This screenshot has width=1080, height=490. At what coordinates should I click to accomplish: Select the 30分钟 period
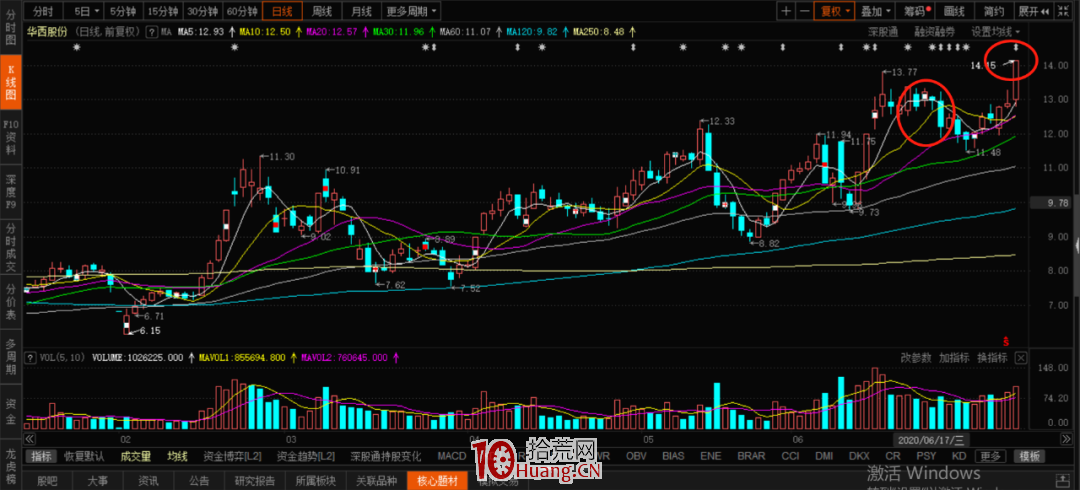point(202,11)
